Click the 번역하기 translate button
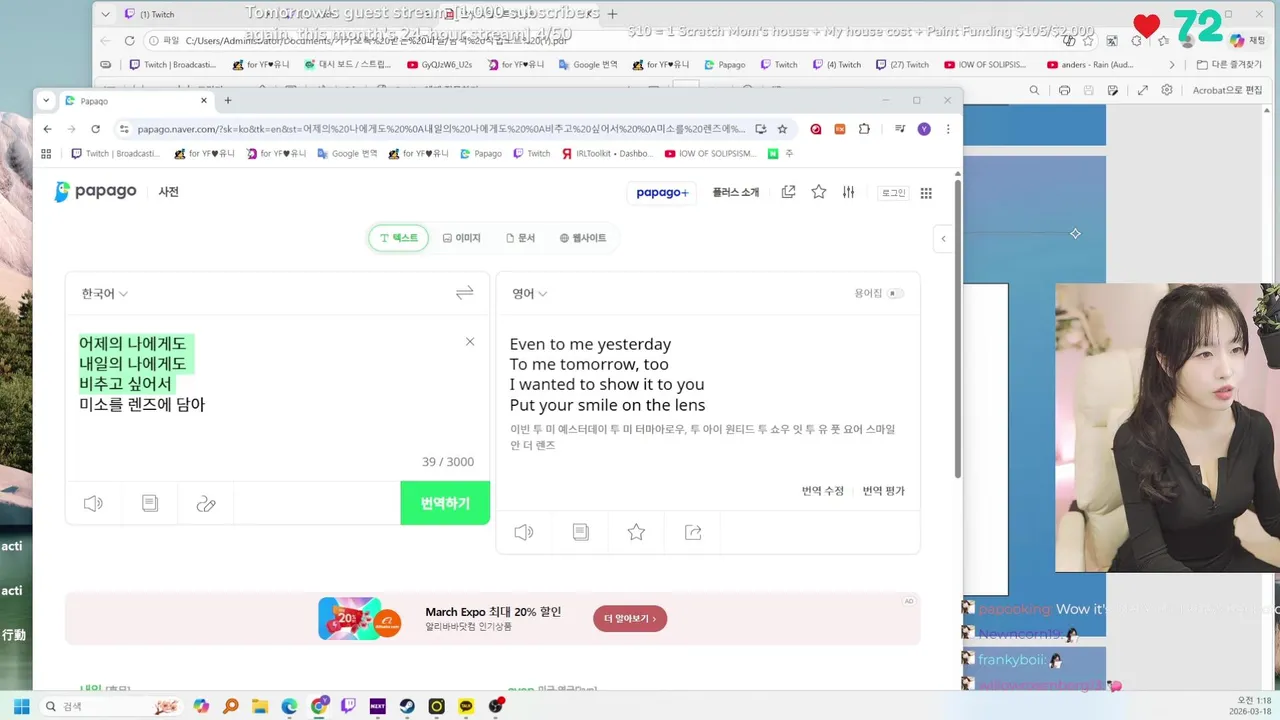The height and width of the screenshot is (720, 1280). point(445,503)
